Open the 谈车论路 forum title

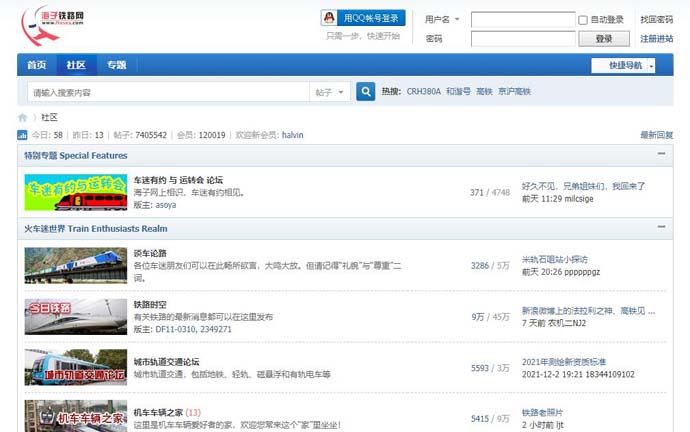point(150,253)
